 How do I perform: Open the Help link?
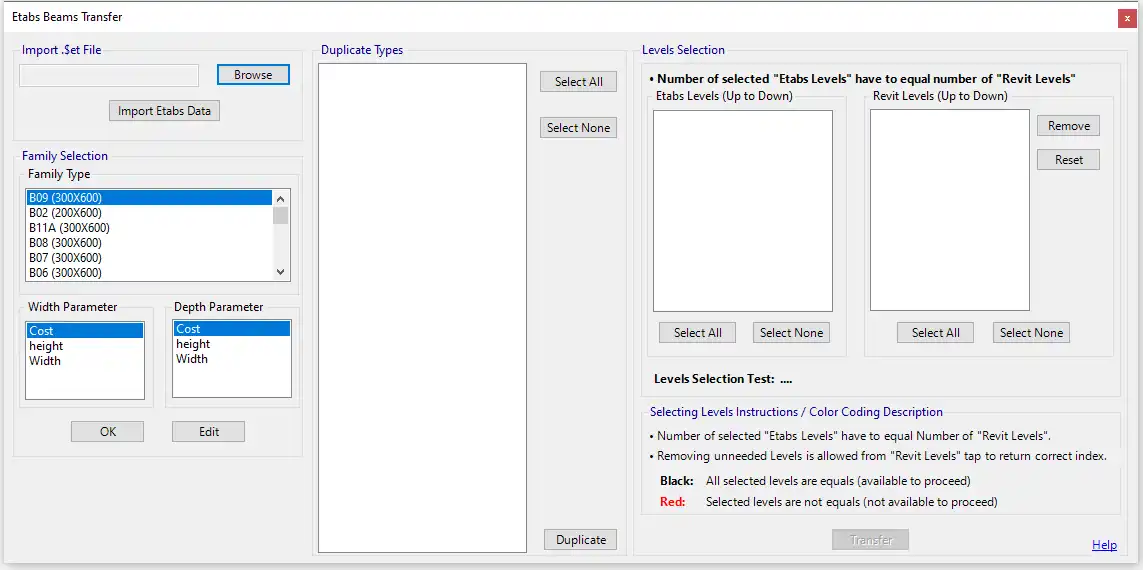[1104, 544]
